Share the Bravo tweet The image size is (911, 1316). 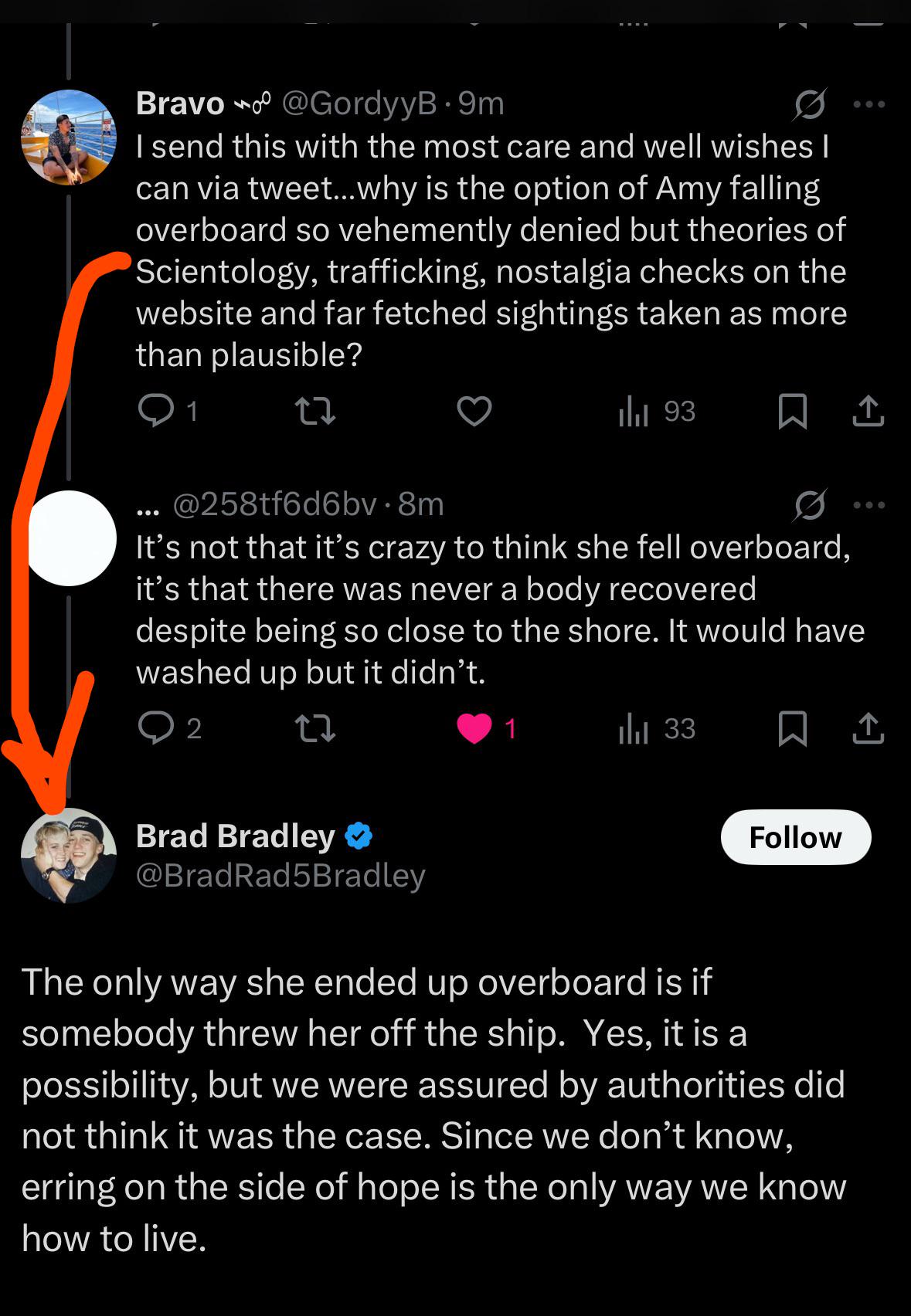tap(868, 411)
